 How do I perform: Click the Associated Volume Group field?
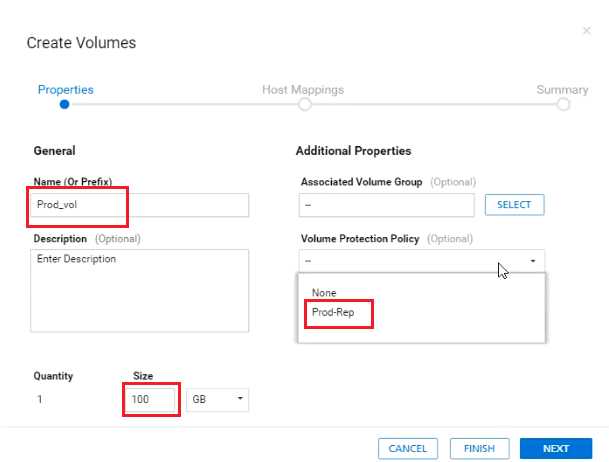[386, 205]
